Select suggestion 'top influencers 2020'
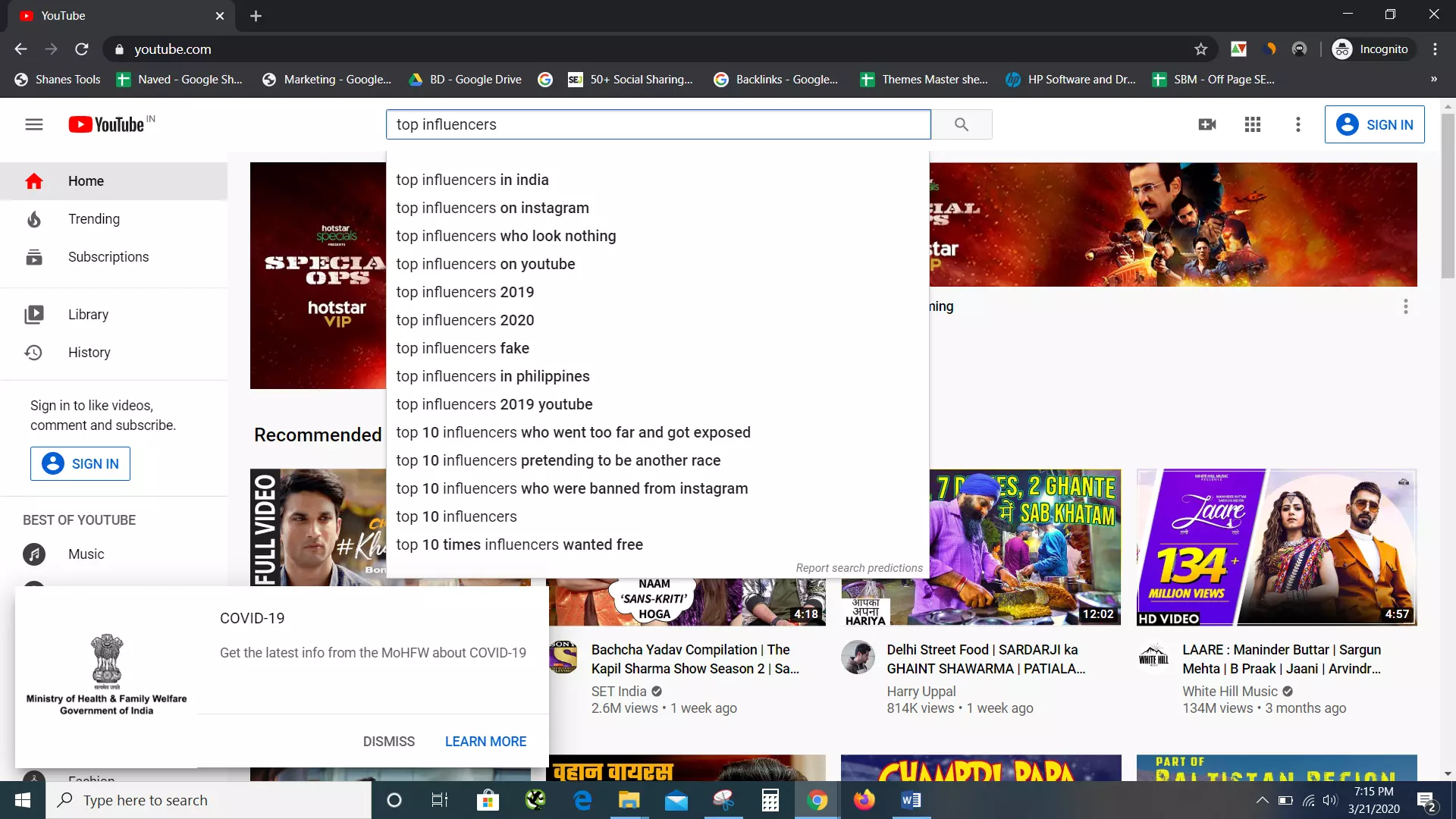1456x819 pixels. tap(657, 320)
